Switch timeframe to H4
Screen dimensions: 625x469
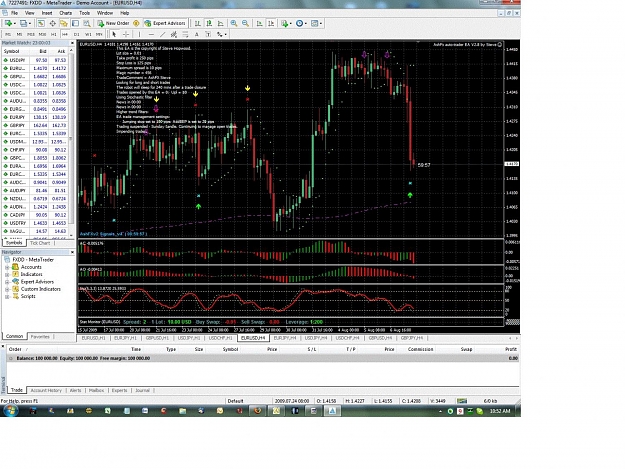tap(65, 35)
